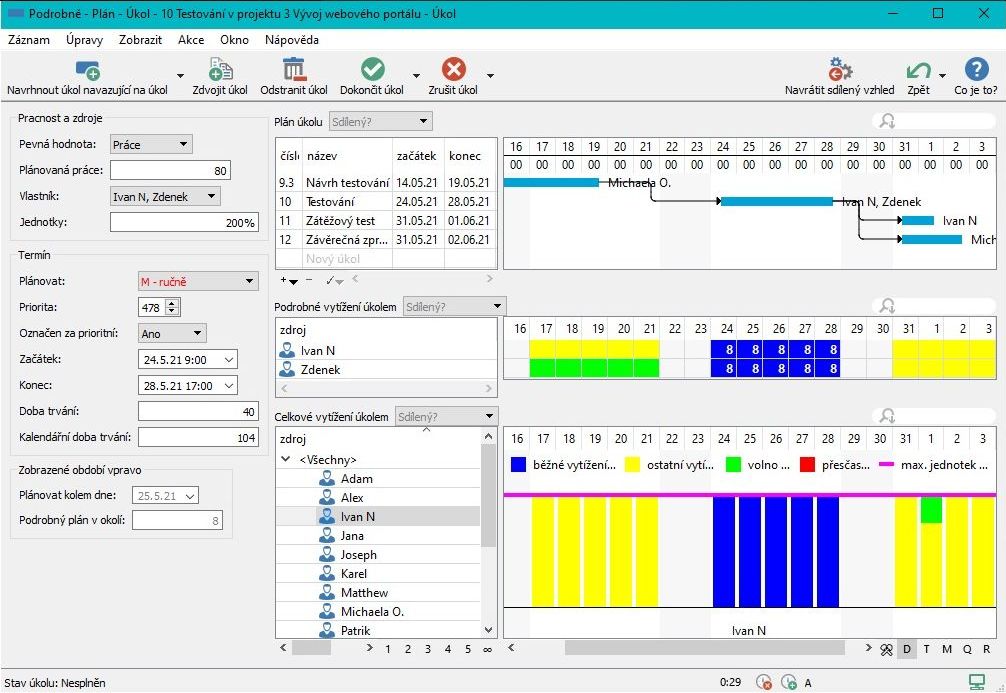1006x693 pixels.
Task: Select the R year scale button
Action: 987,649
